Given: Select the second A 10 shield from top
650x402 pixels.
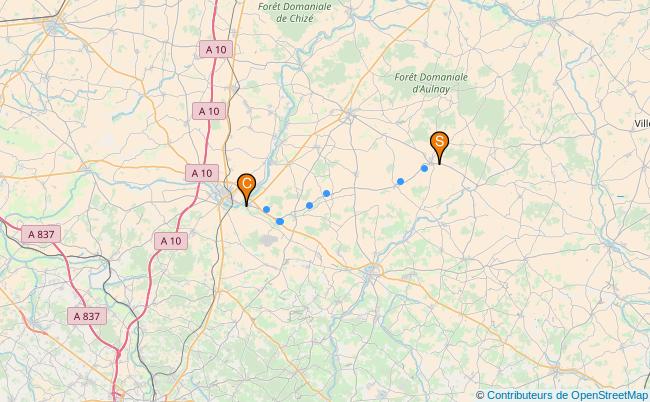Looking at the screenshot, I should tap(209, 111).
